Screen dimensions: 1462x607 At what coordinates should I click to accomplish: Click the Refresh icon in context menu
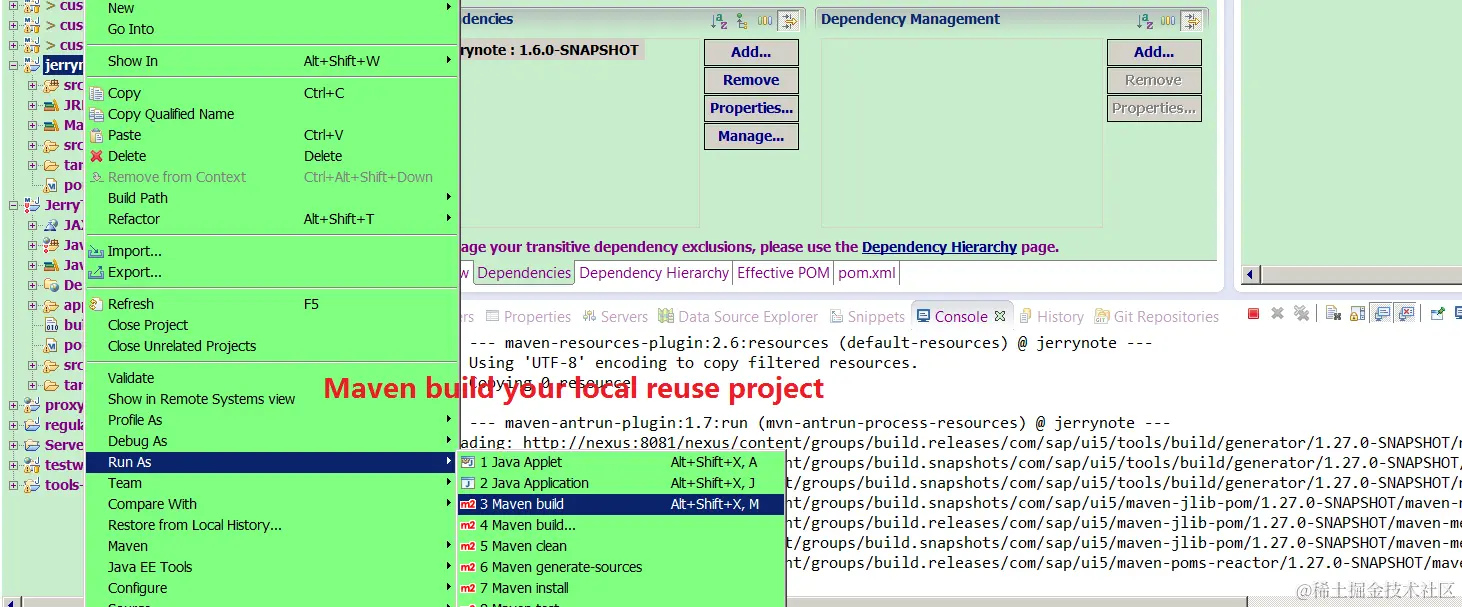[x=96, y=304]
